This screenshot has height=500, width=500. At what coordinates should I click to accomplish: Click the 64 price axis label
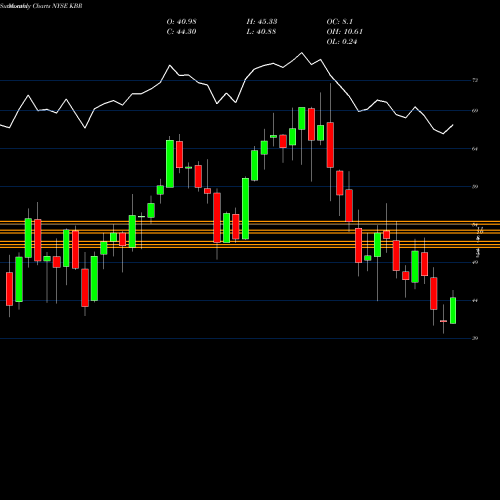coord(475,149)
